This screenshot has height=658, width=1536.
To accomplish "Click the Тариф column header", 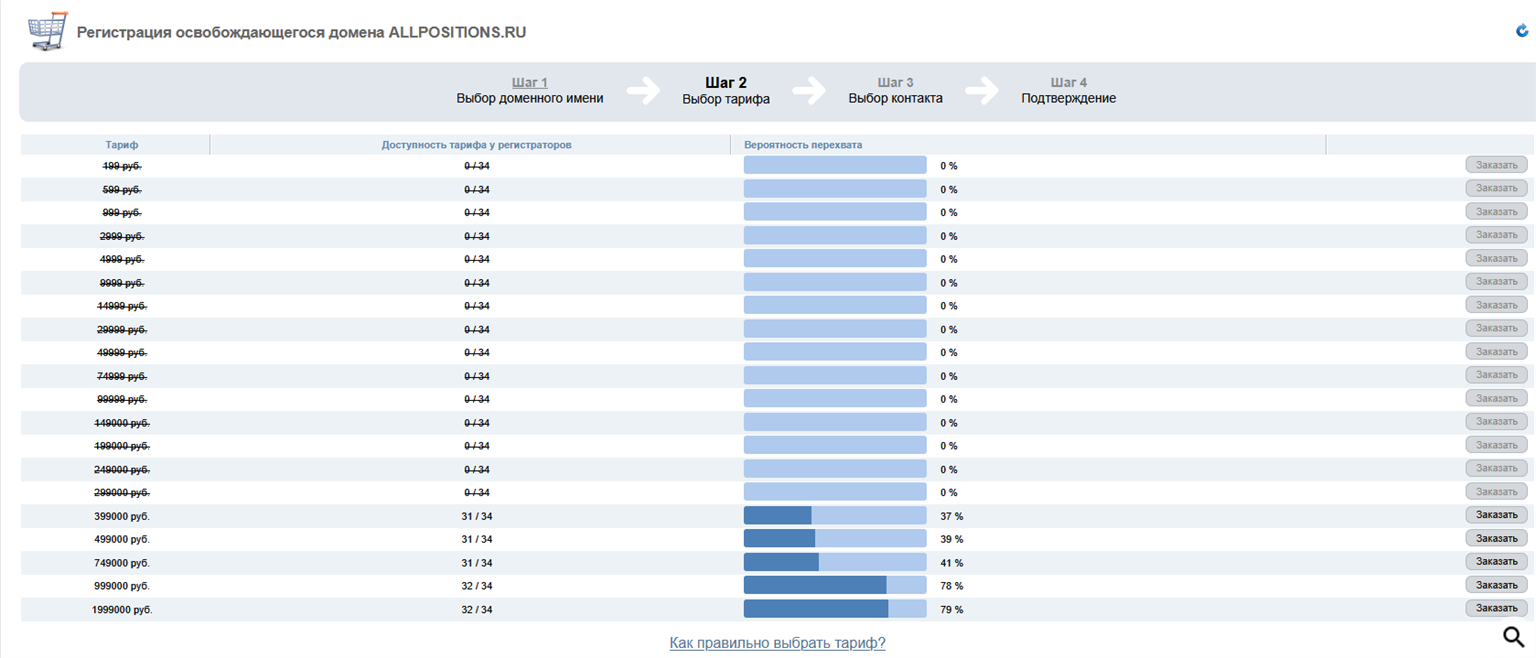I will tap(122, 145).
